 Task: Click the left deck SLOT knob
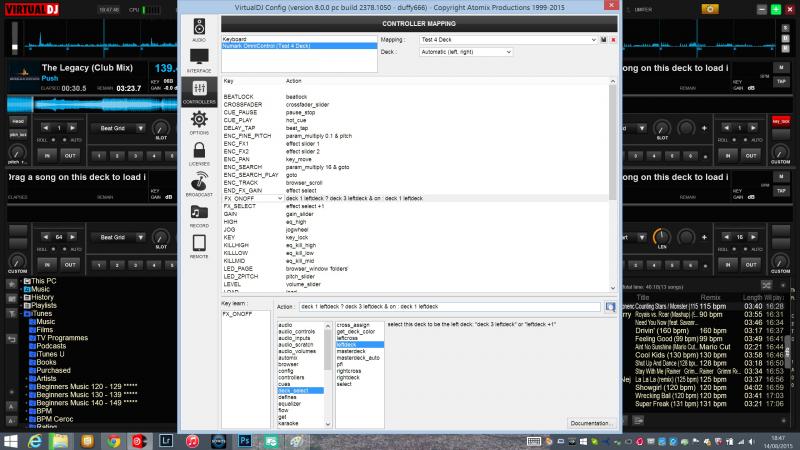[161, 129]
